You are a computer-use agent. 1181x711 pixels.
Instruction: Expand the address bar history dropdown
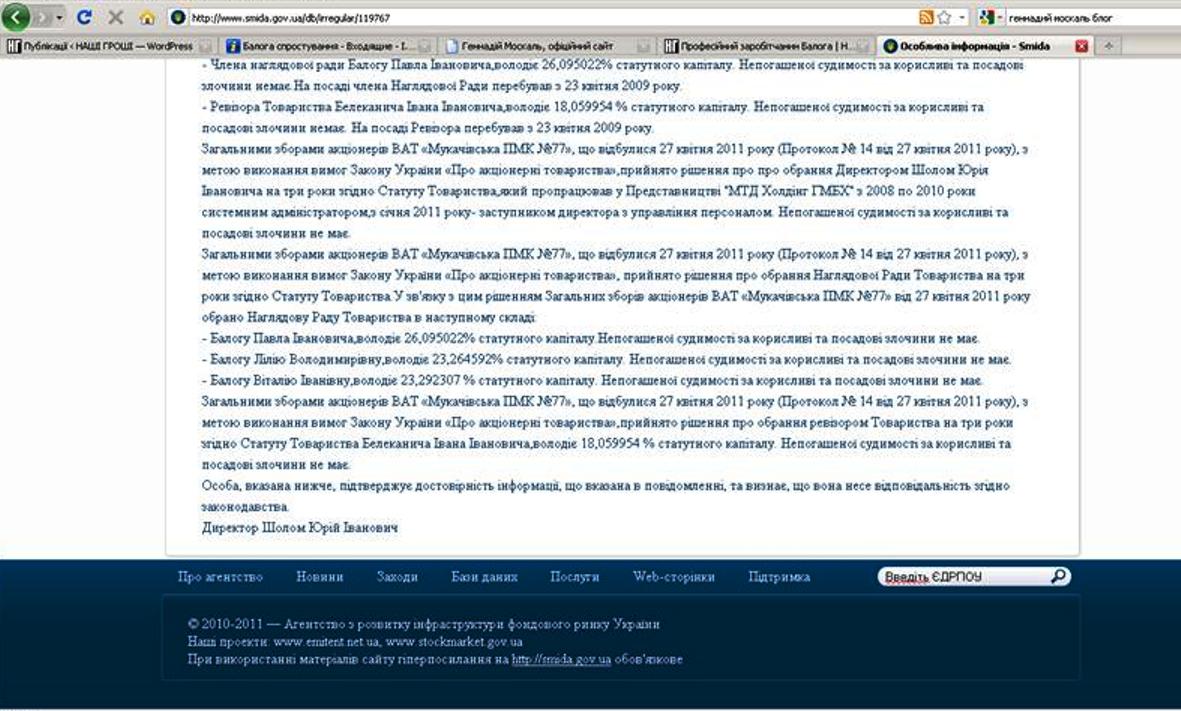click(x=962, y=18)
